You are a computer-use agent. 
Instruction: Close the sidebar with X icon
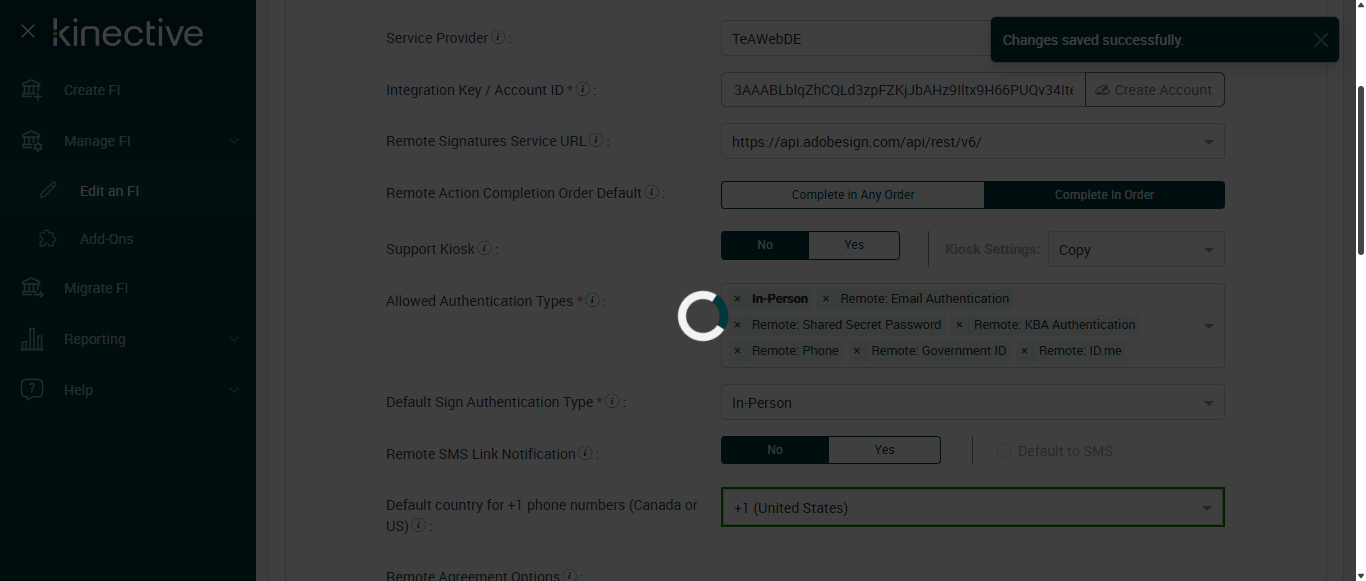tap(28, 32)
